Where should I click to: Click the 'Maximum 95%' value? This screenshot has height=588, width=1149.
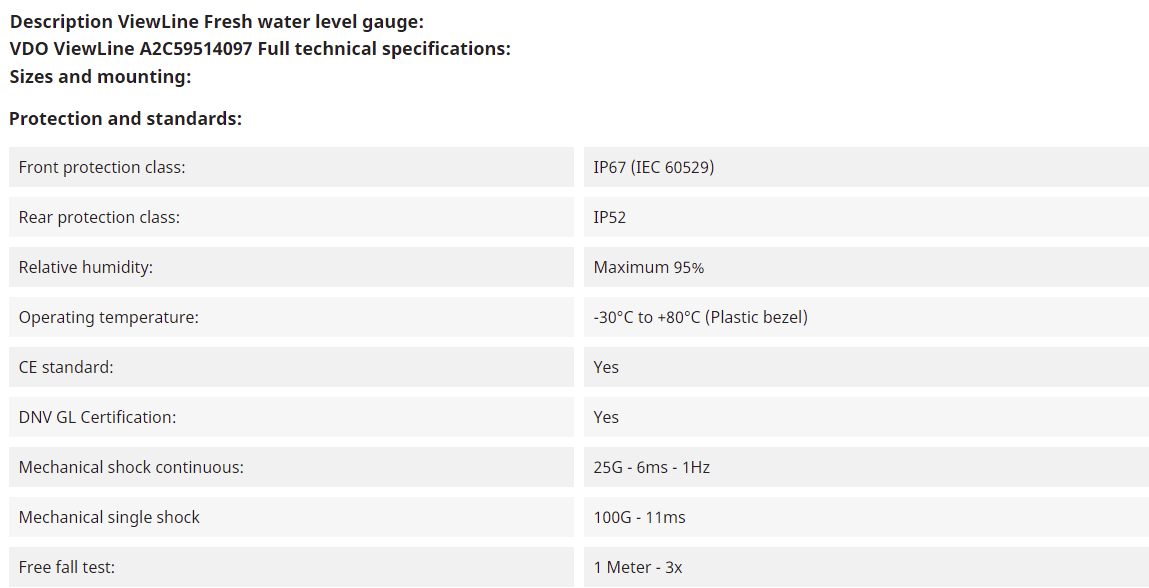(x=648, y=267)
